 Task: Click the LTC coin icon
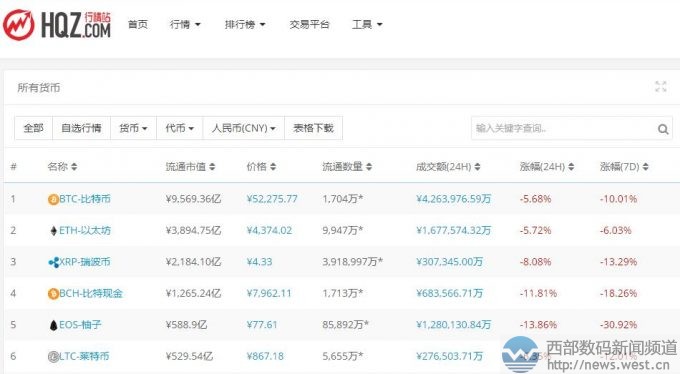(53, 357)
